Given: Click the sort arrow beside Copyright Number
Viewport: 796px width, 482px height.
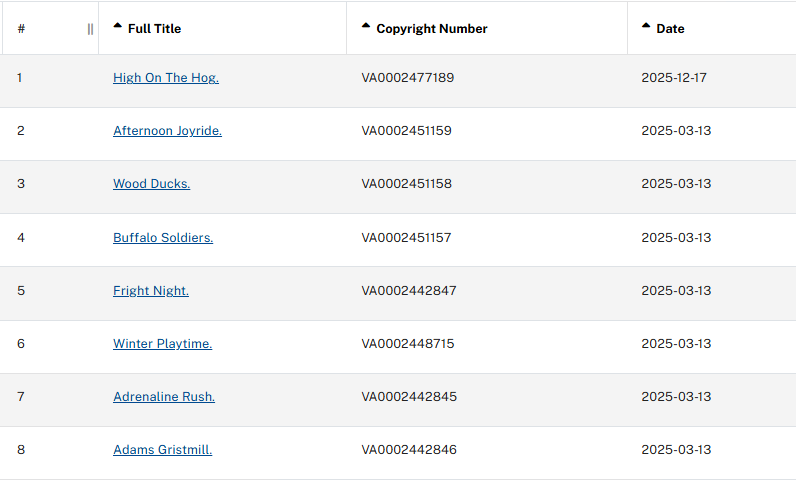Looking at the screenshot, I should click(366, 26).
